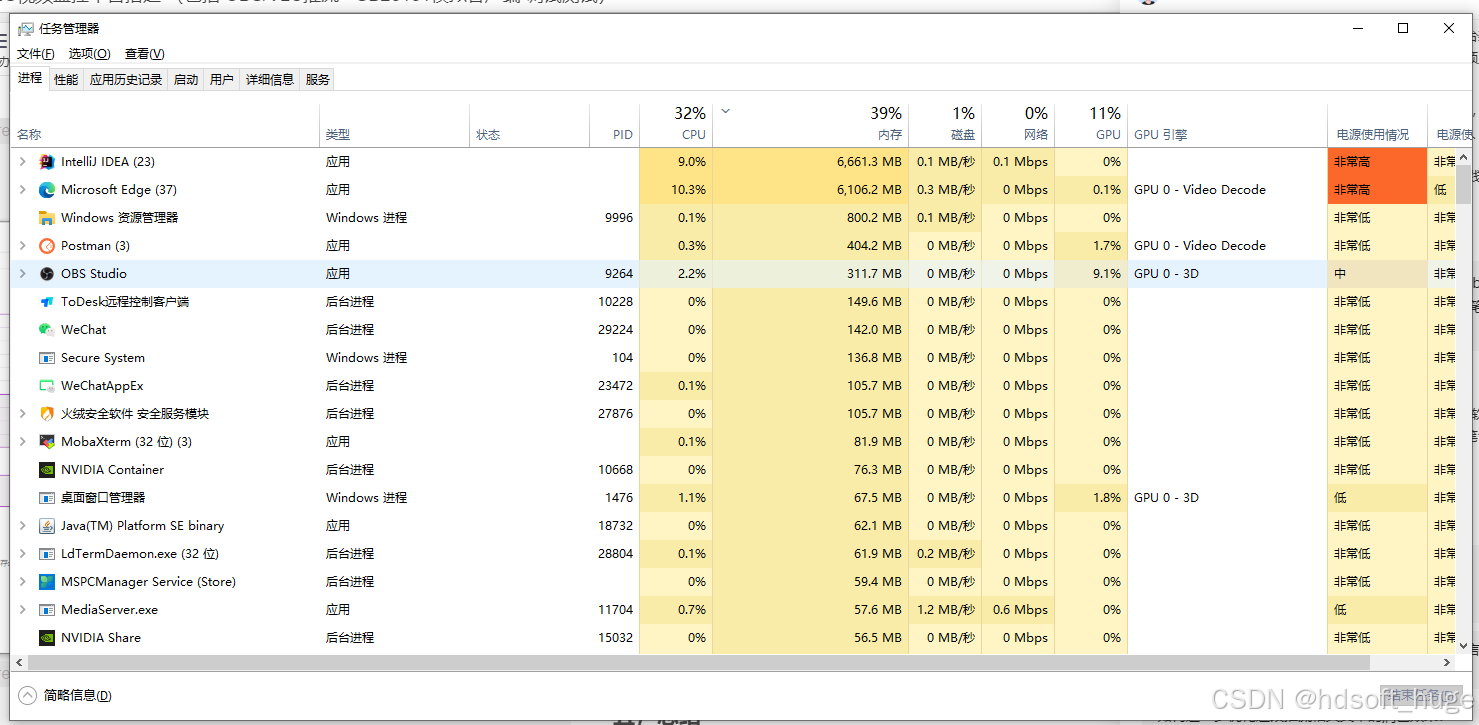Select the 10.3% CPU cell for Edge
The image size is (1479, 725).
click(676, 189)
